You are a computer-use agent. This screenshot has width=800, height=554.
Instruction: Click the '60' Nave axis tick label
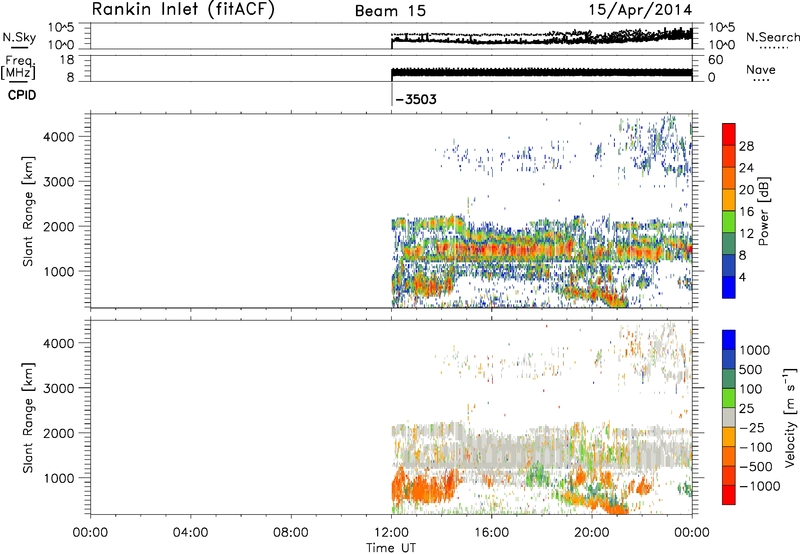[715, 60]
